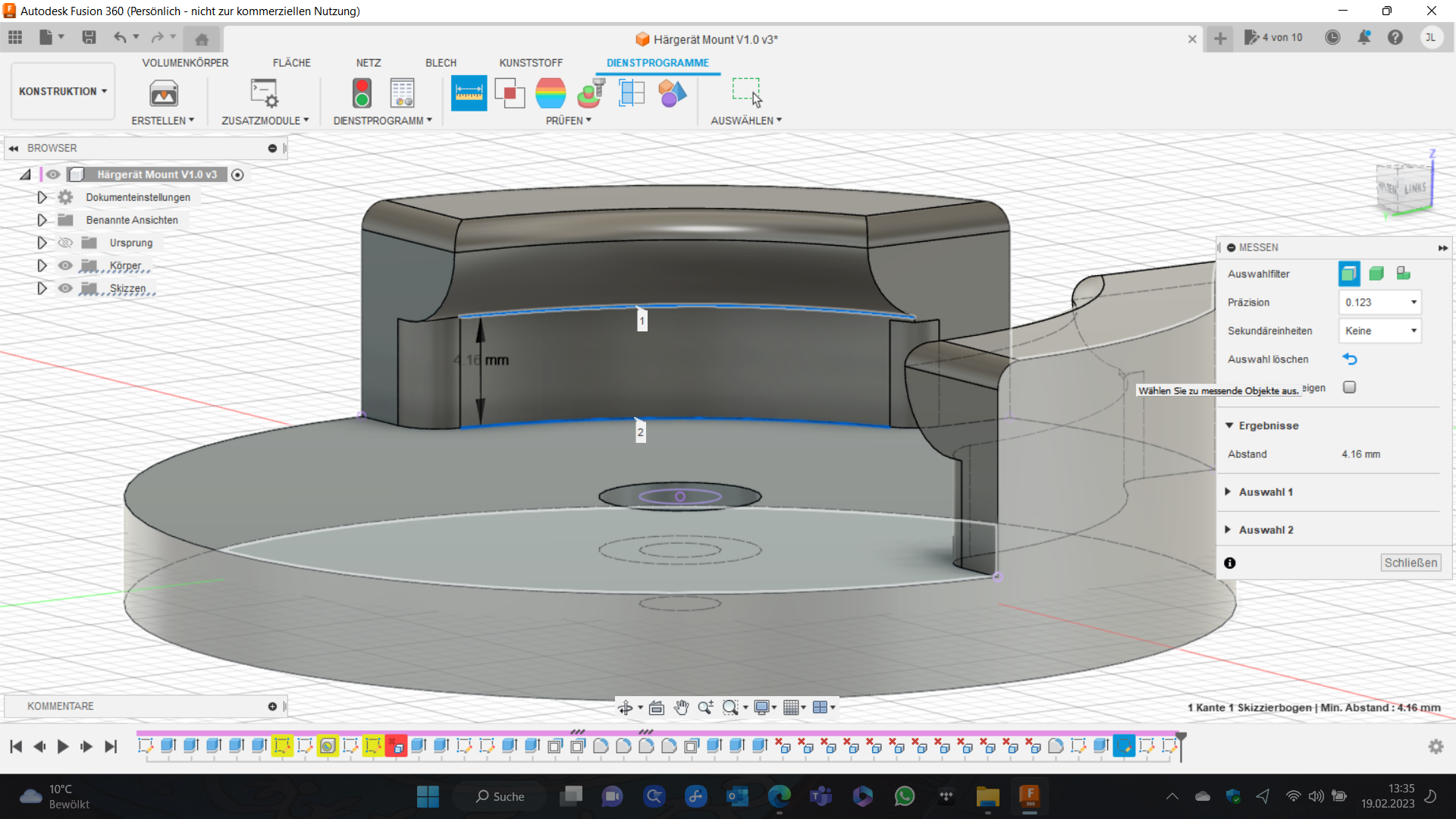Tick the checkbox below Auswahl löschen

(x=1349, y=388)
